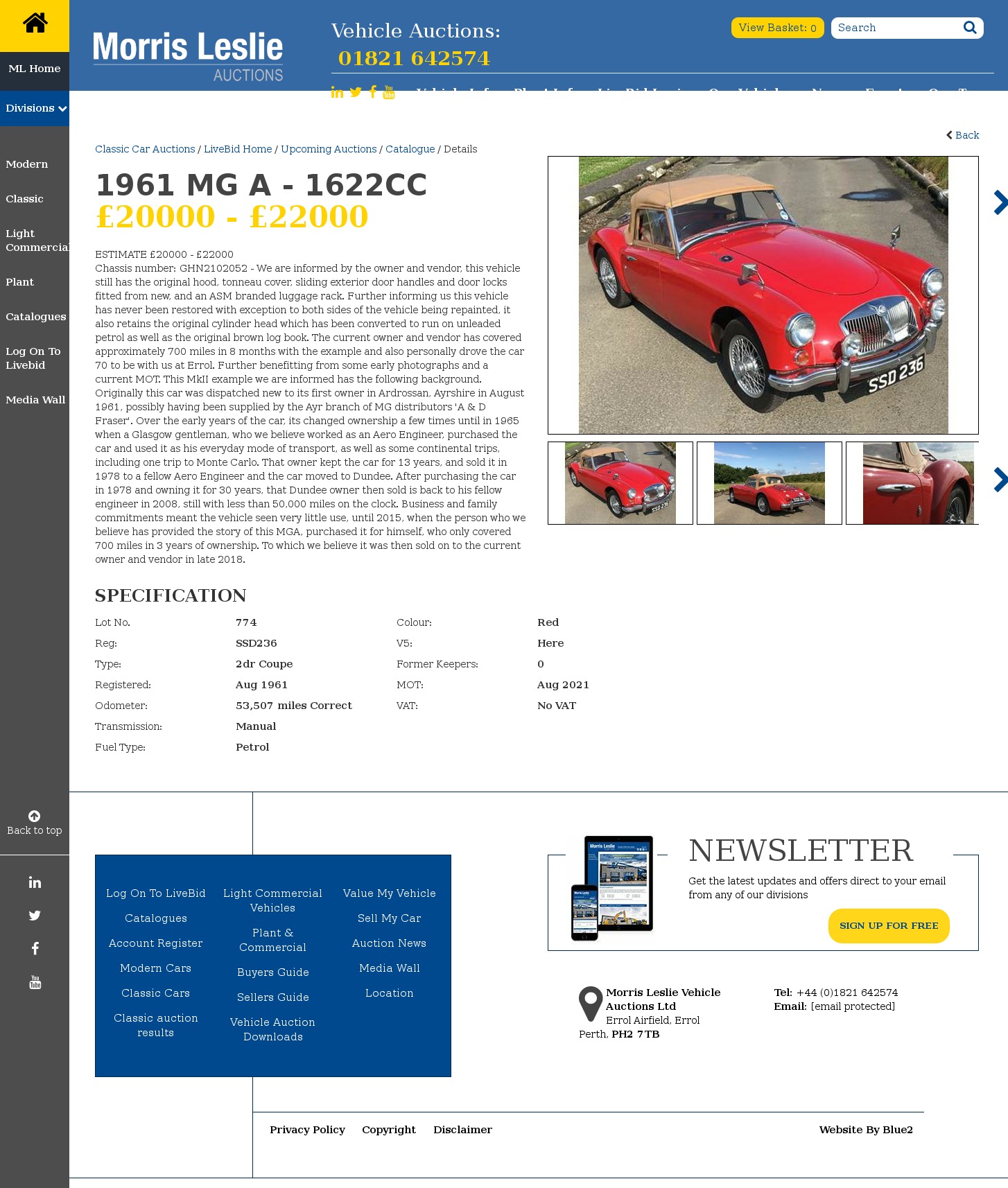Open Vehicle Auction Downloads link

(x=273, y=1029)
